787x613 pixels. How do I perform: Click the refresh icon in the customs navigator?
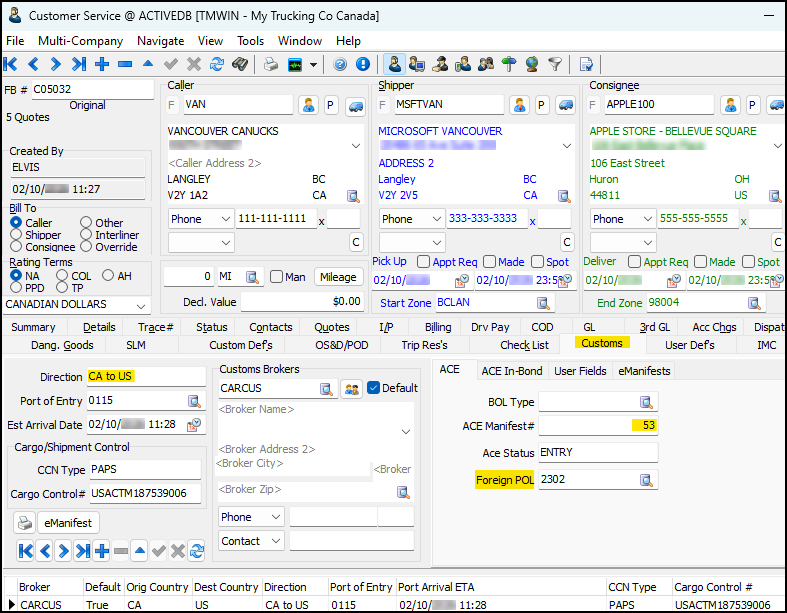pos(196,551)
